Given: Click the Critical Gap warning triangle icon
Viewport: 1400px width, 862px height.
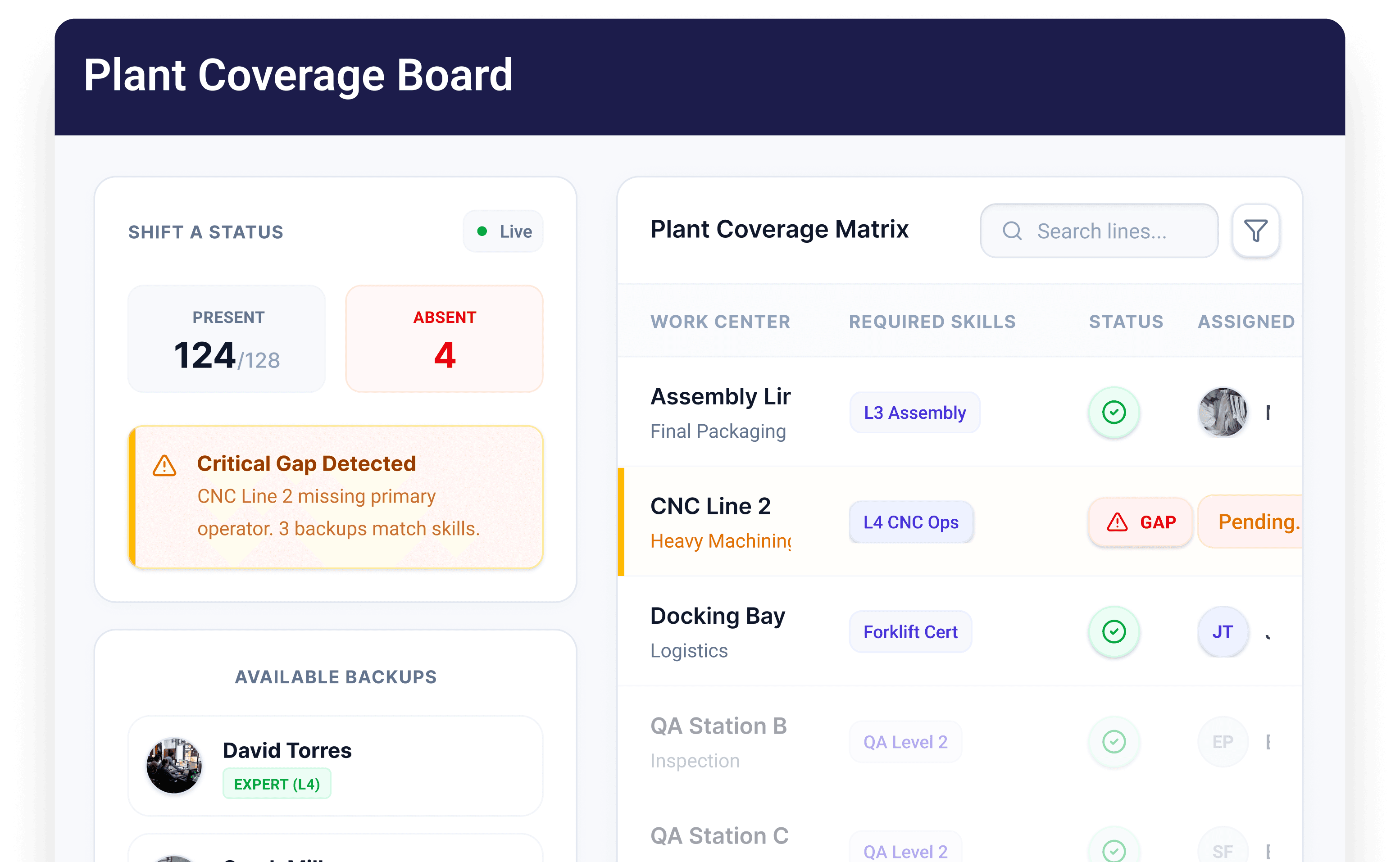Looking at the screenshot, I should [x=164, y=466].
